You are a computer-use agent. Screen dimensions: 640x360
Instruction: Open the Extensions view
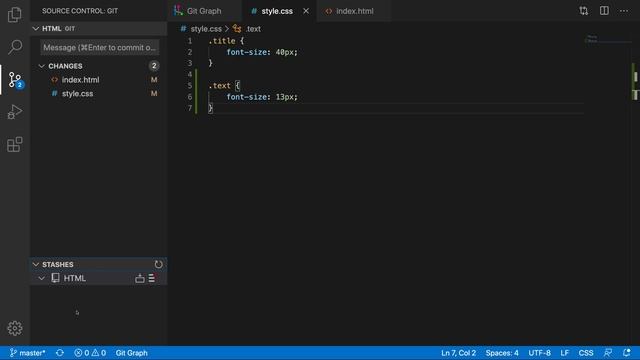(15, 144)
